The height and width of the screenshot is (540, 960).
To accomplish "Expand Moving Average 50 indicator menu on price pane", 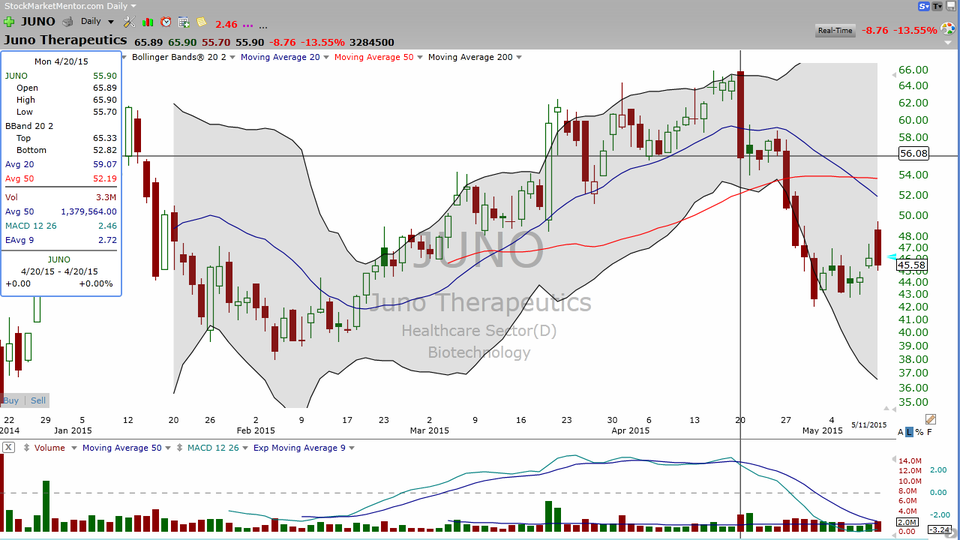I will tap(419, 57).
